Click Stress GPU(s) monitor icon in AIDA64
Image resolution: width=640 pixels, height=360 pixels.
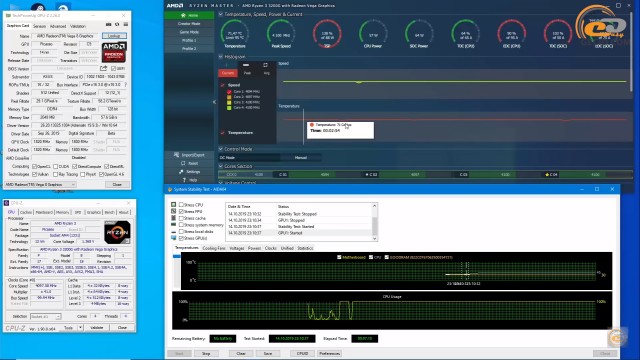(x=174, y=238)
